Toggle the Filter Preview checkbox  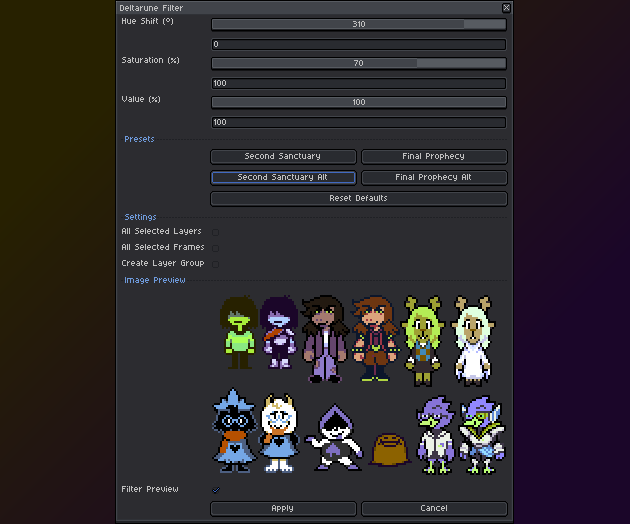216,490
